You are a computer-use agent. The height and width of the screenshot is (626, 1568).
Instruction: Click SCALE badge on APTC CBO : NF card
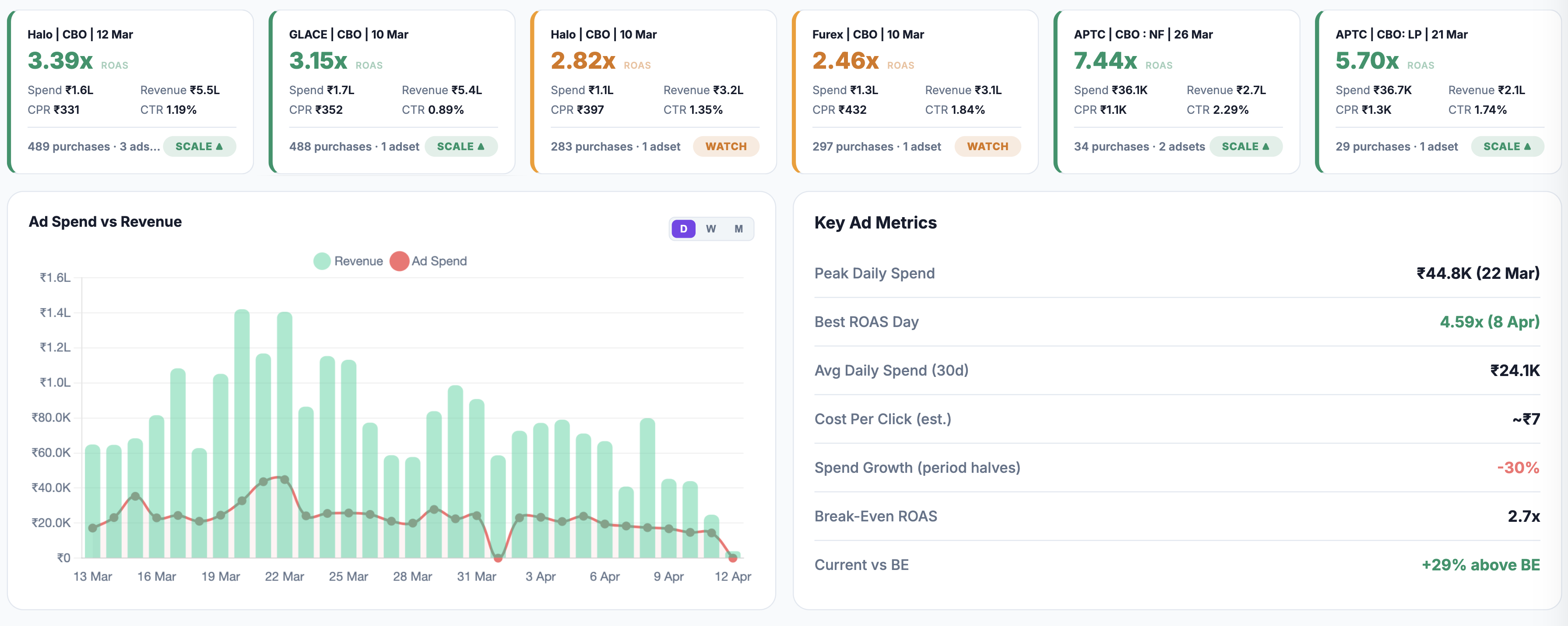(1246, 147)
